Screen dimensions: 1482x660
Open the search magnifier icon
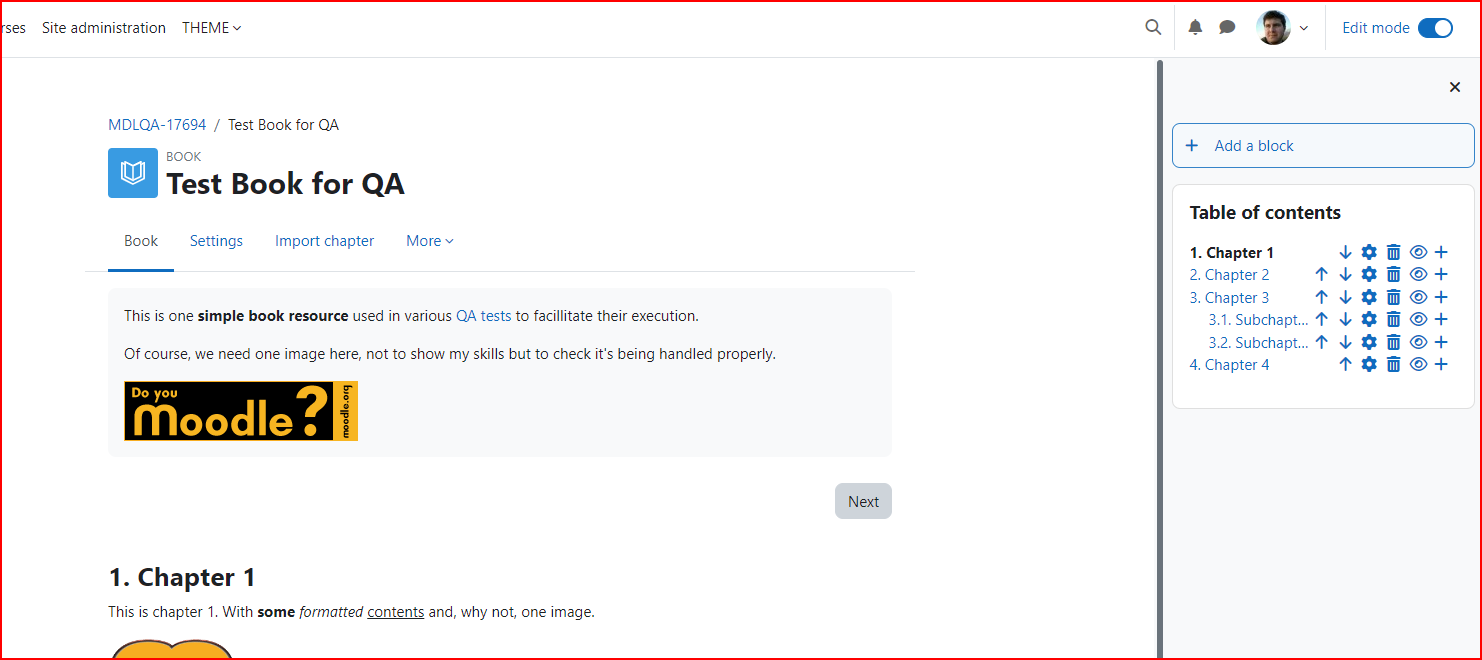click(x=1153, y=28)
